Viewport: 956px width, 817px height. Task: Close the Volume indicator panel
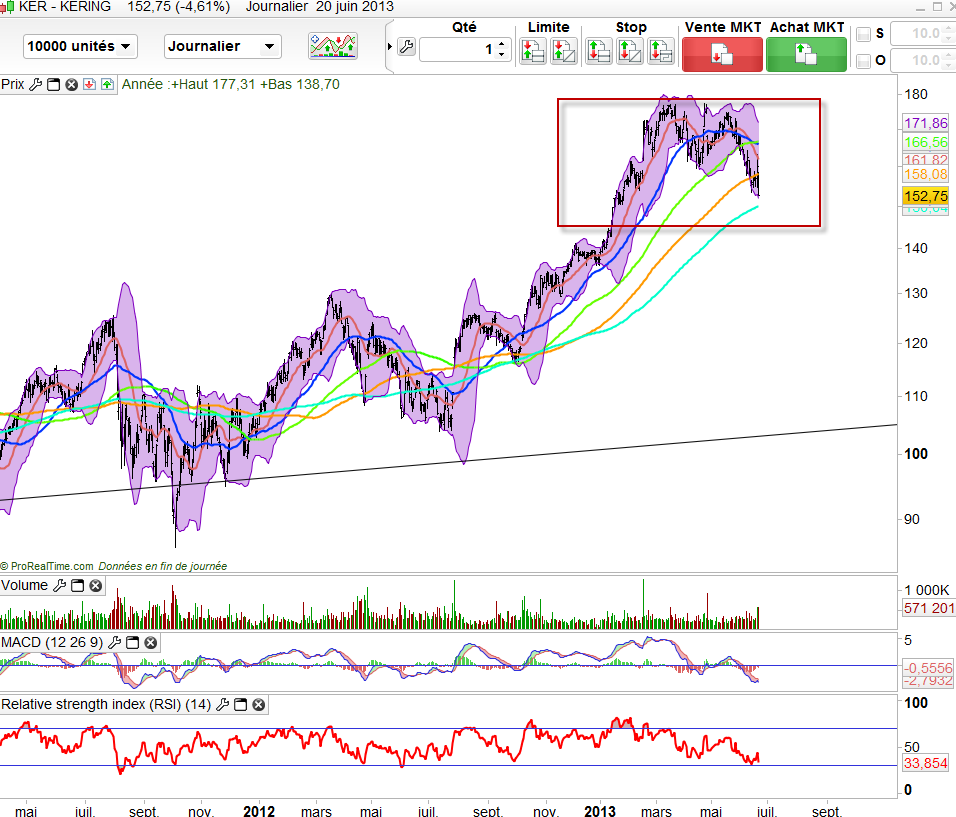point(95,586)
